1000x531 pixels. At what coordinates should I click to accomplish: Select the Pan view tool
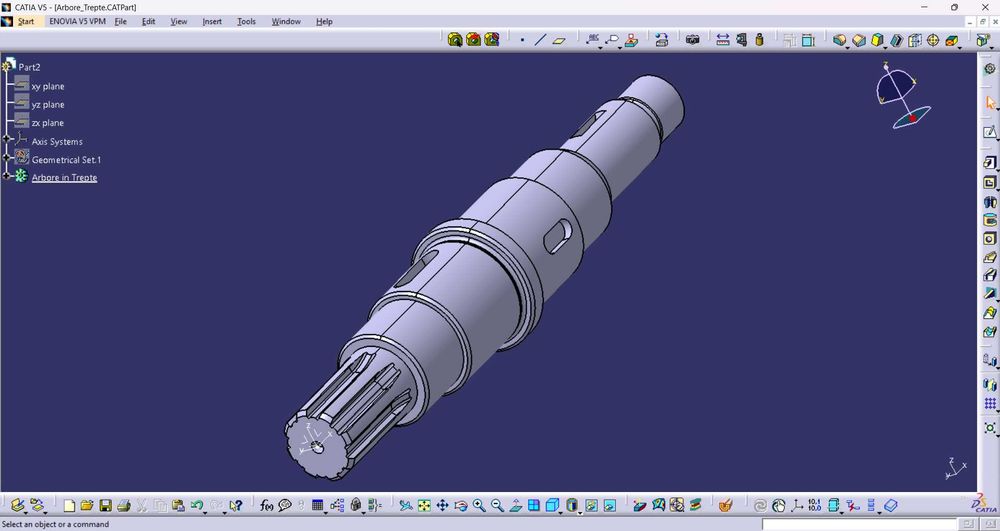coord(442,506)
